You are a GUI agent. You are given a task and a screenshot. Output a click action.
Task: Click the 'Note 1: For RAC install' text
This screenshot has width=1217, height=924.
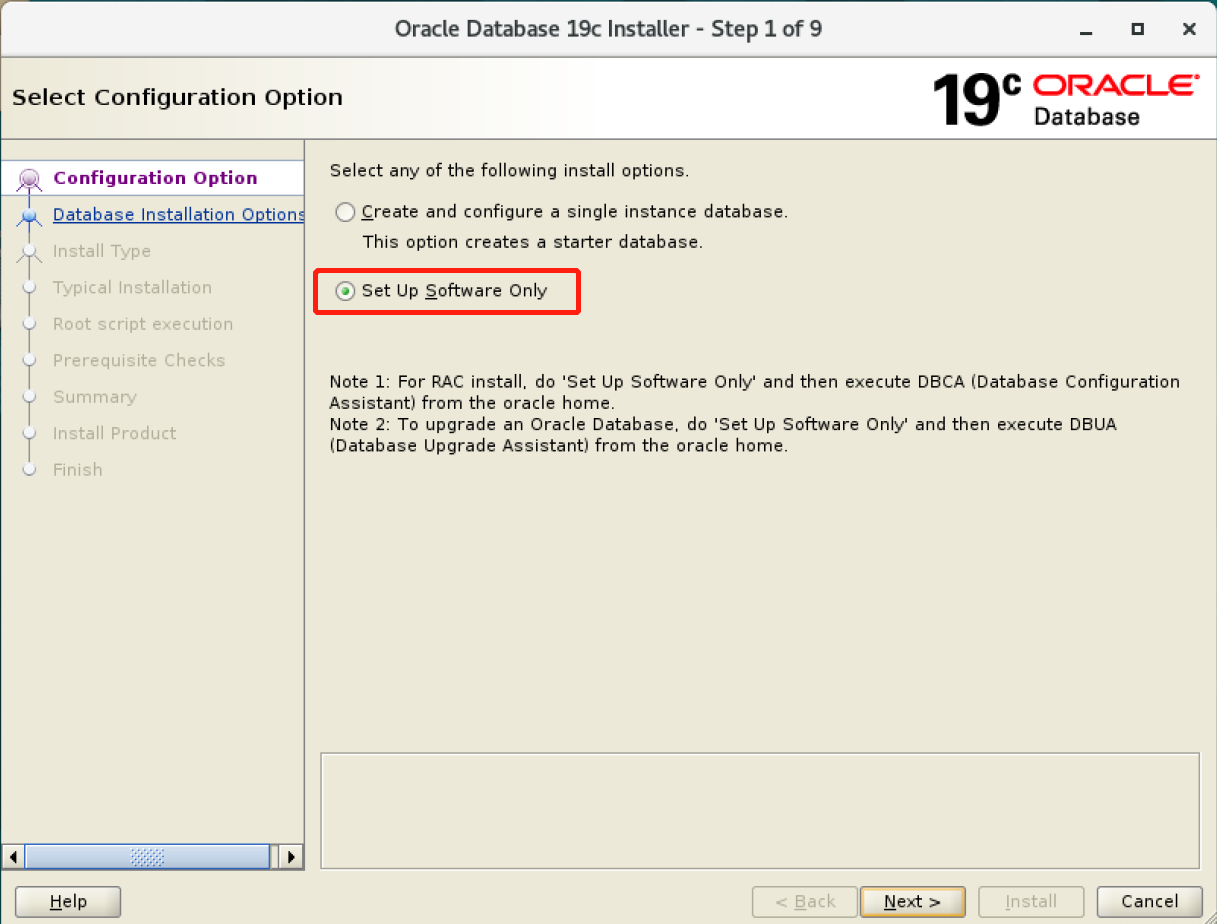click(755, 392)
